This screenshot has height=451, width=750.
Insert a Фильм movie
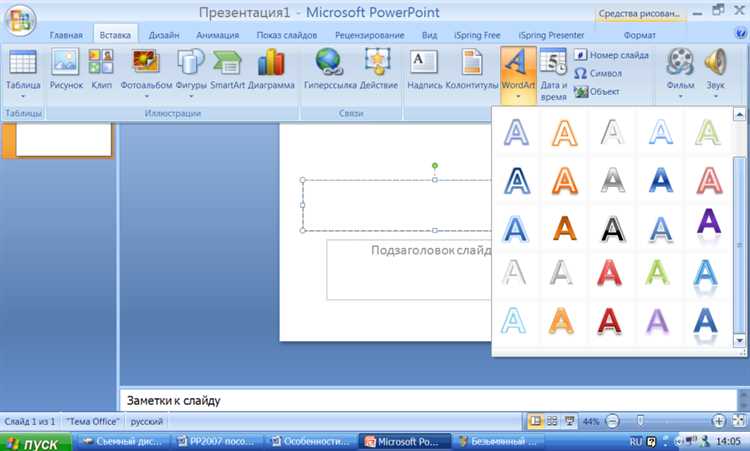click(x=680, y=70)
